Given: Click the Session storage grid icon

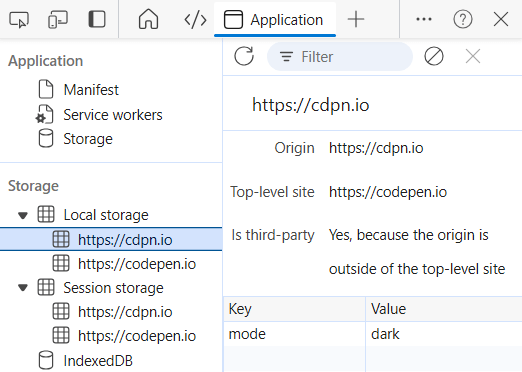Looking at the screenshot, I should click(x=46, y=287).
